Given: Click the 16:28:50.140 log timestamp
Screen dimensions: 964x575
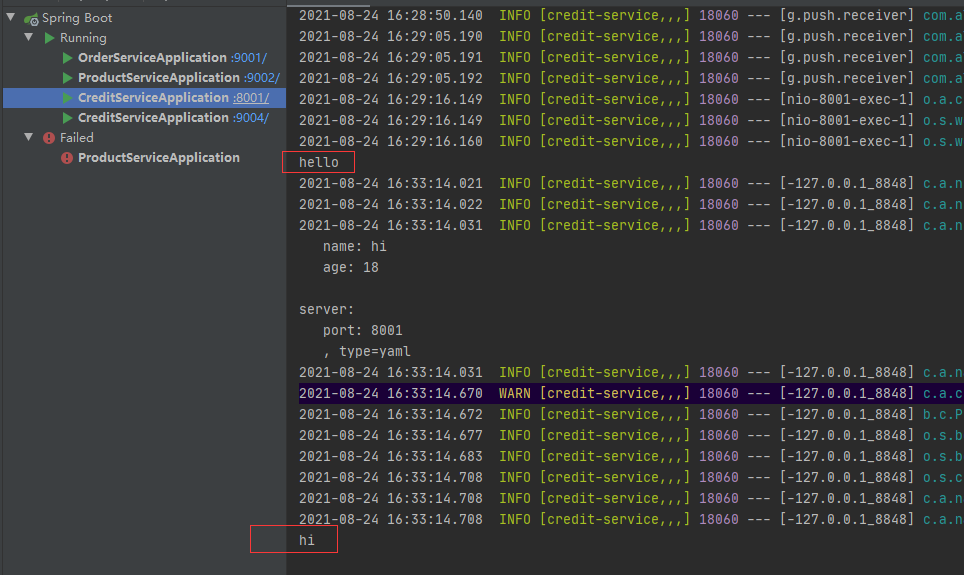Looking at the screenshot, I should point(390,15).
